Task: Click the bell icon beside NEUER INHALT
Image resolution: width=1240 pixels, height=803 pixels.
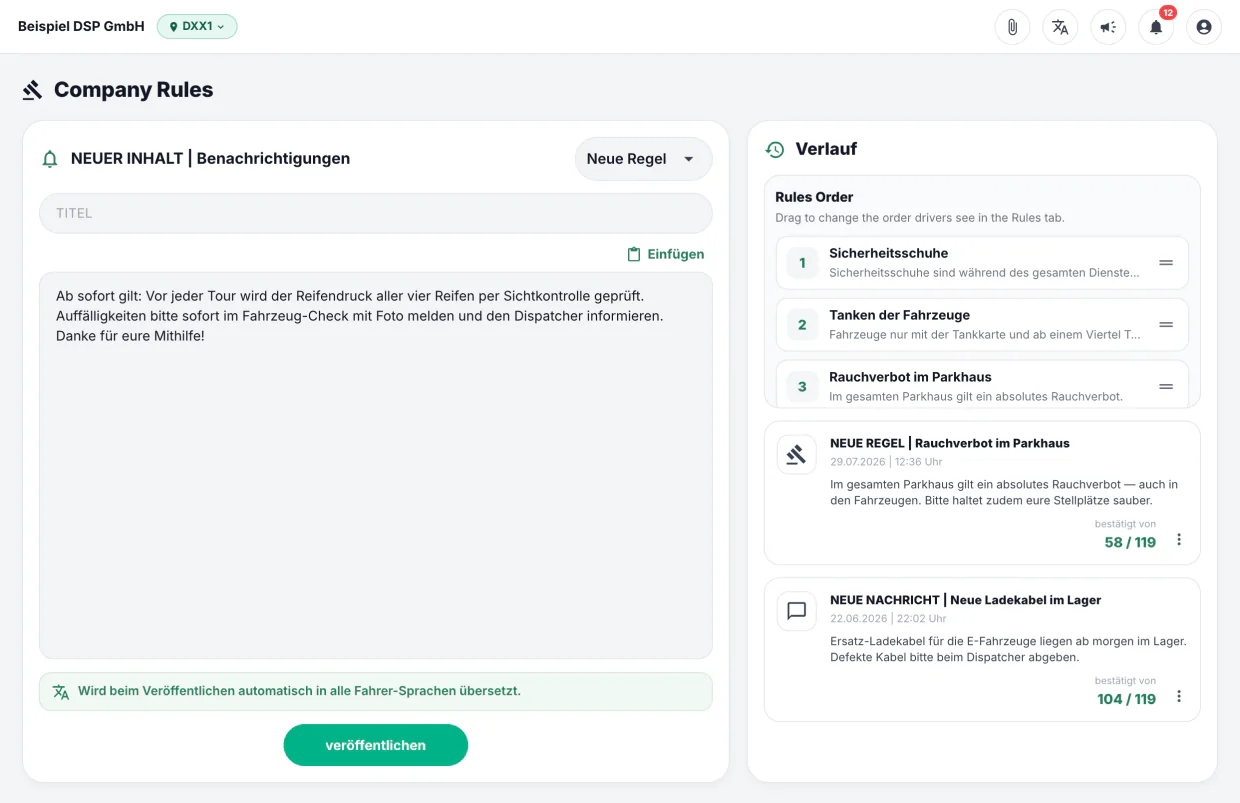Action: coord(50,159)
